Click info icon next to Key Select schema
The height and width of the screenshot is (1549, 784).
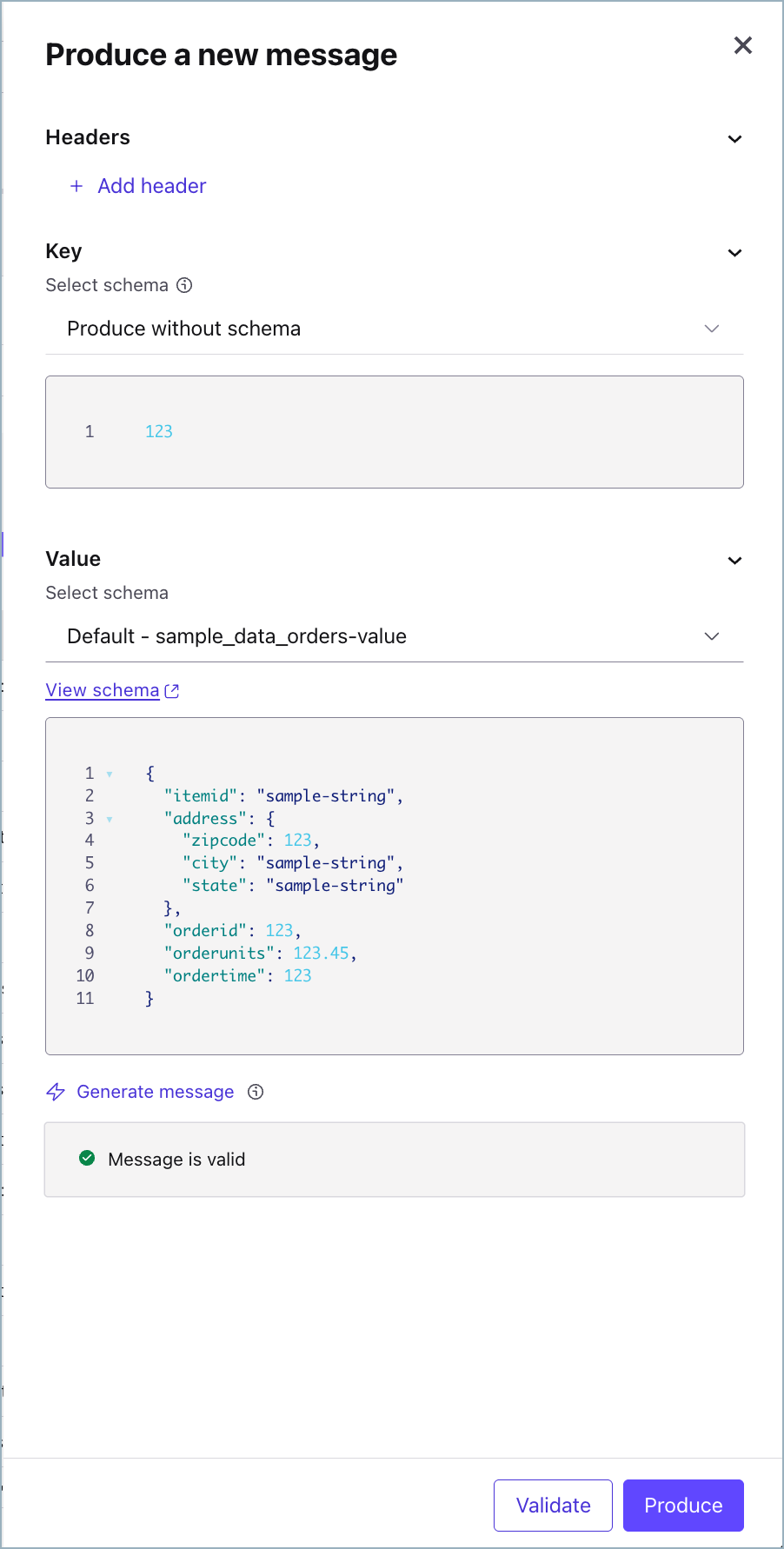pyautogui.click(x=184, y=285)
